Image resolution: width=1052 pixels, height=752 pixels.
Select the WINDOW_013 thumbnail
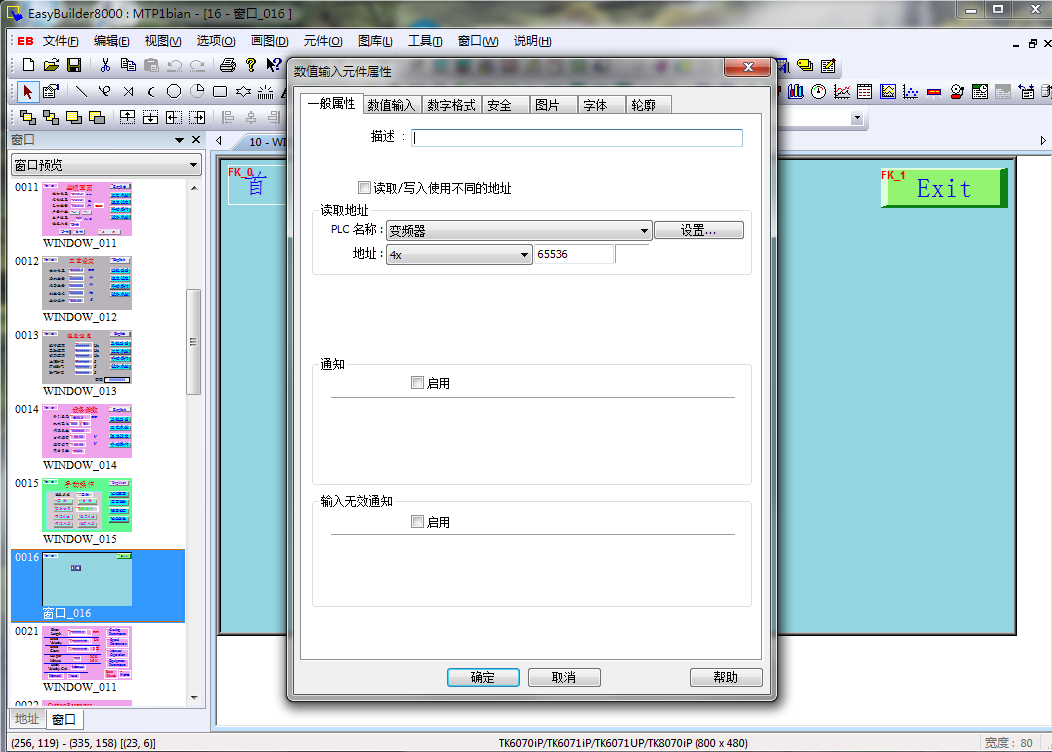coord(87,358)
